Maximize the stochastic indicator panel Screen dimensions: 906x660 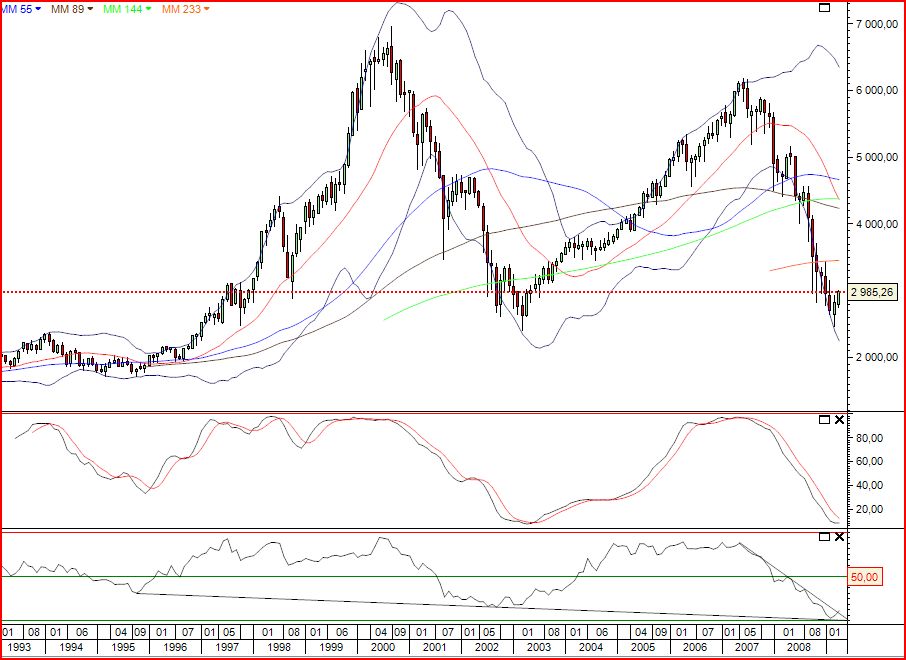point(825,420)
